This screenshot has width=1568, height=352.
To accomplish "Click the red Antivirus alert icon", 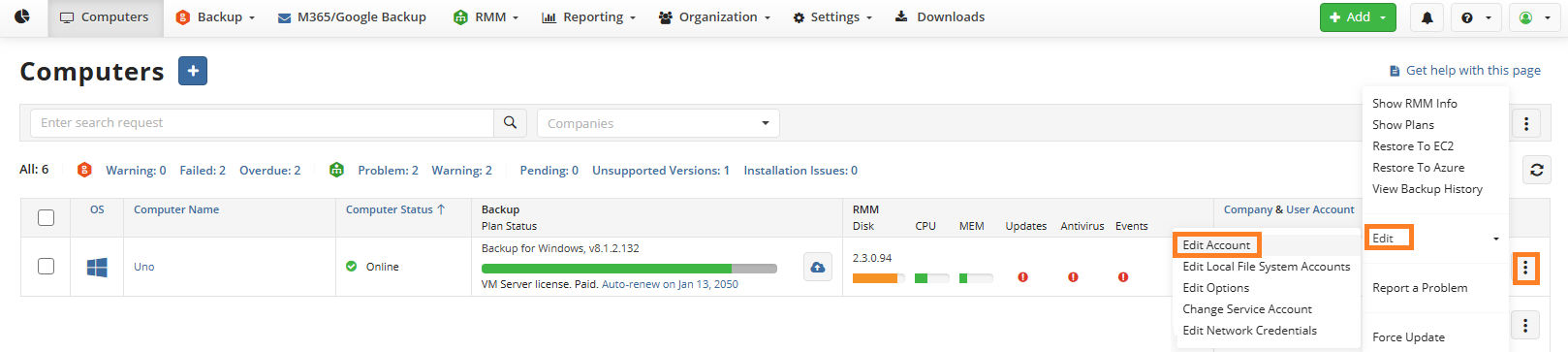I will 1073,277.
